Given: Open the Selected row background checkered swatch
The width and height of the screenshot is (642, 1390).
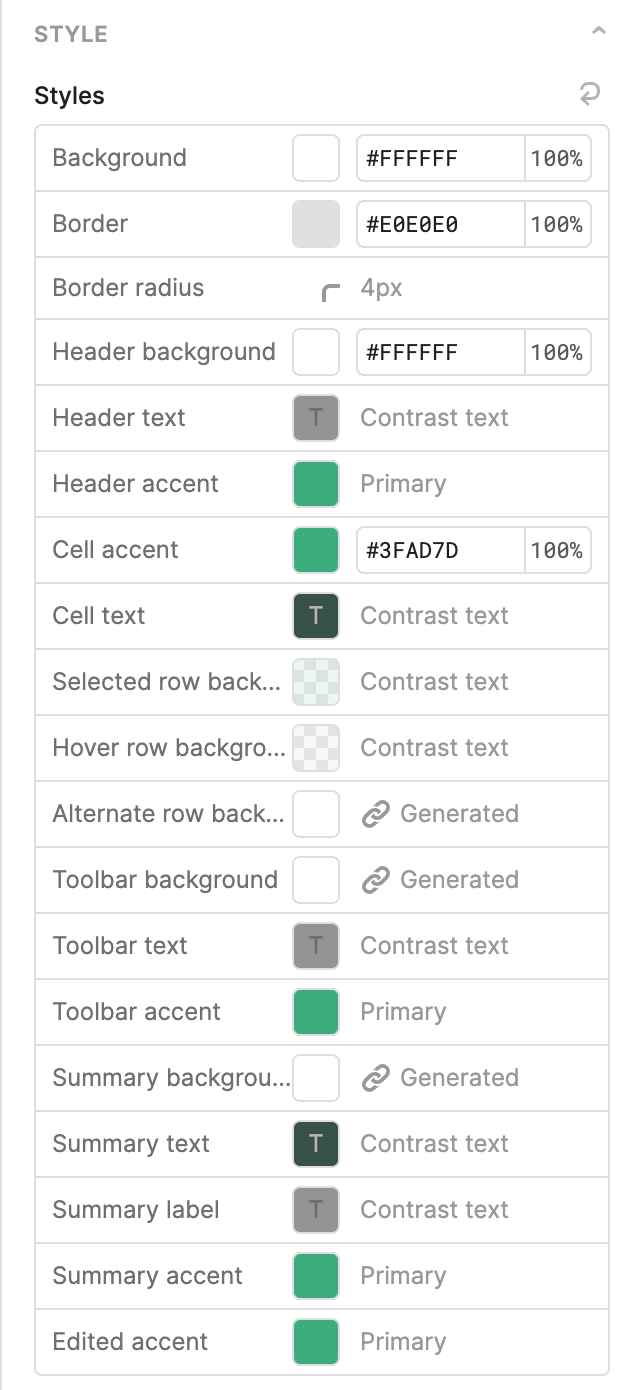Looking at the screenshot, I should click(x=316, y=682).
